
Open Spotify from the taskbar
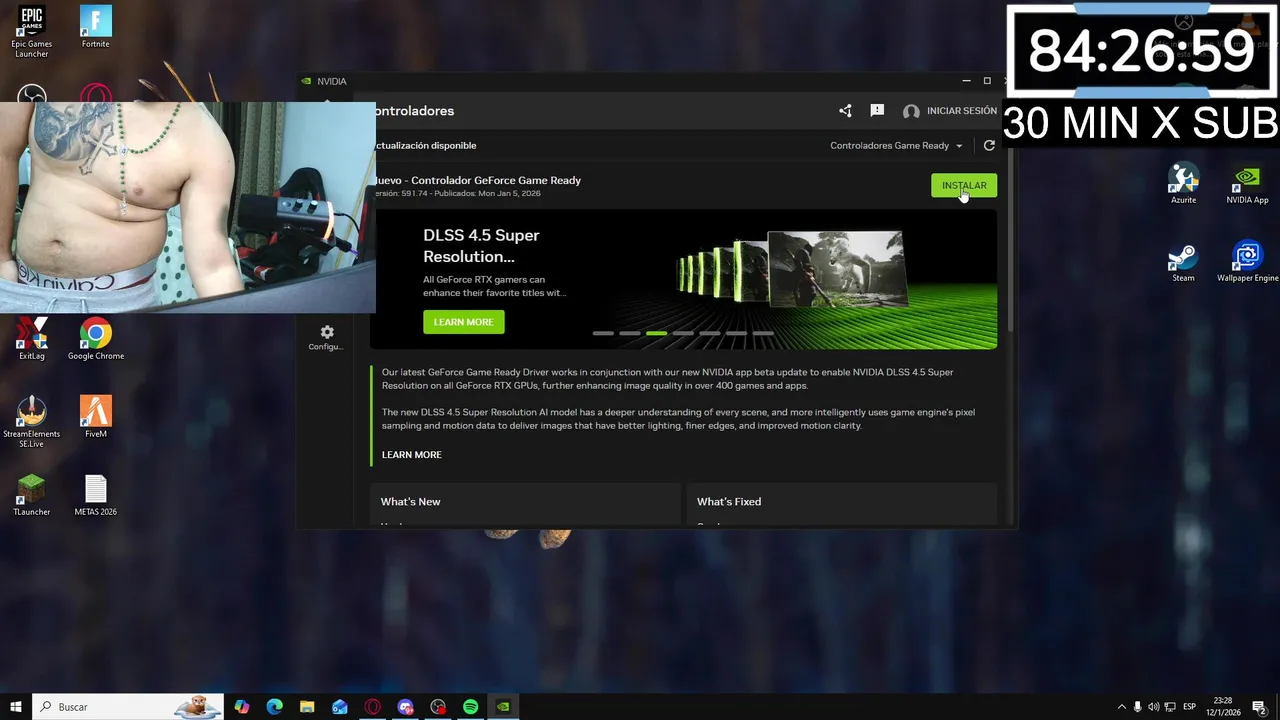[471, 707]
